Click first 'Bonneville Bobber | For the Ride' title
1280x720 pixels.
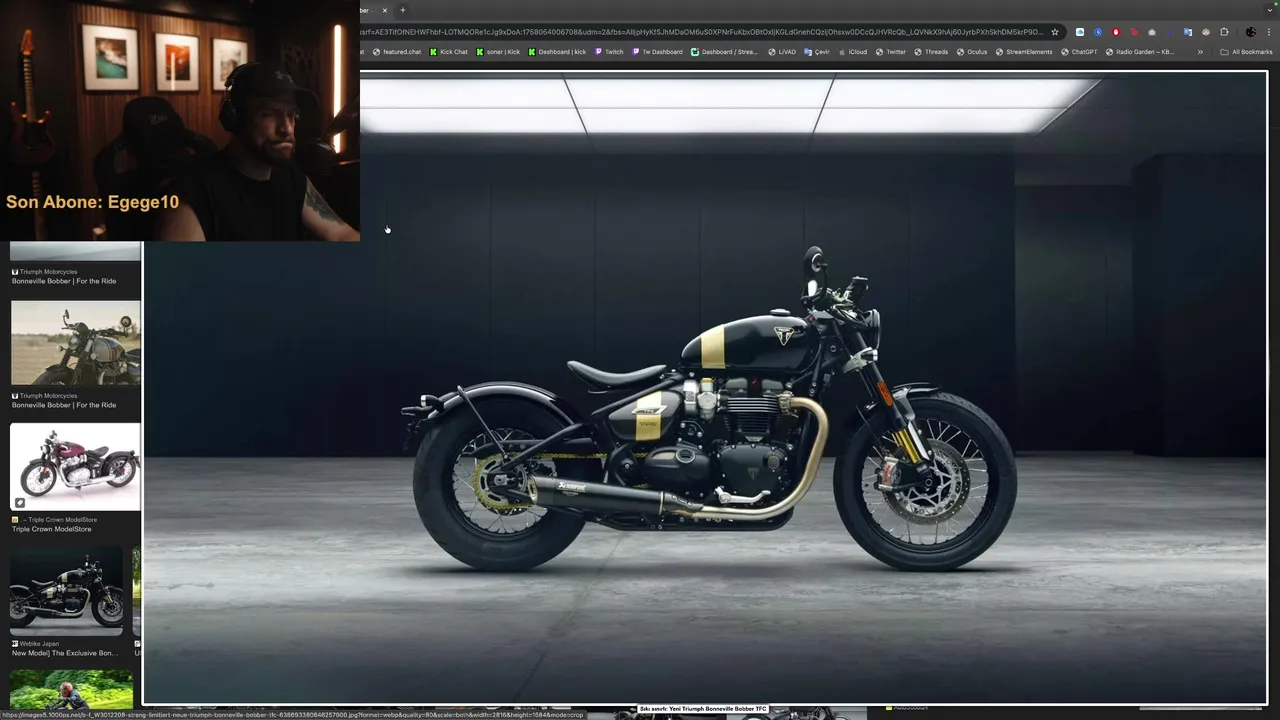click(x=64, y=281)
